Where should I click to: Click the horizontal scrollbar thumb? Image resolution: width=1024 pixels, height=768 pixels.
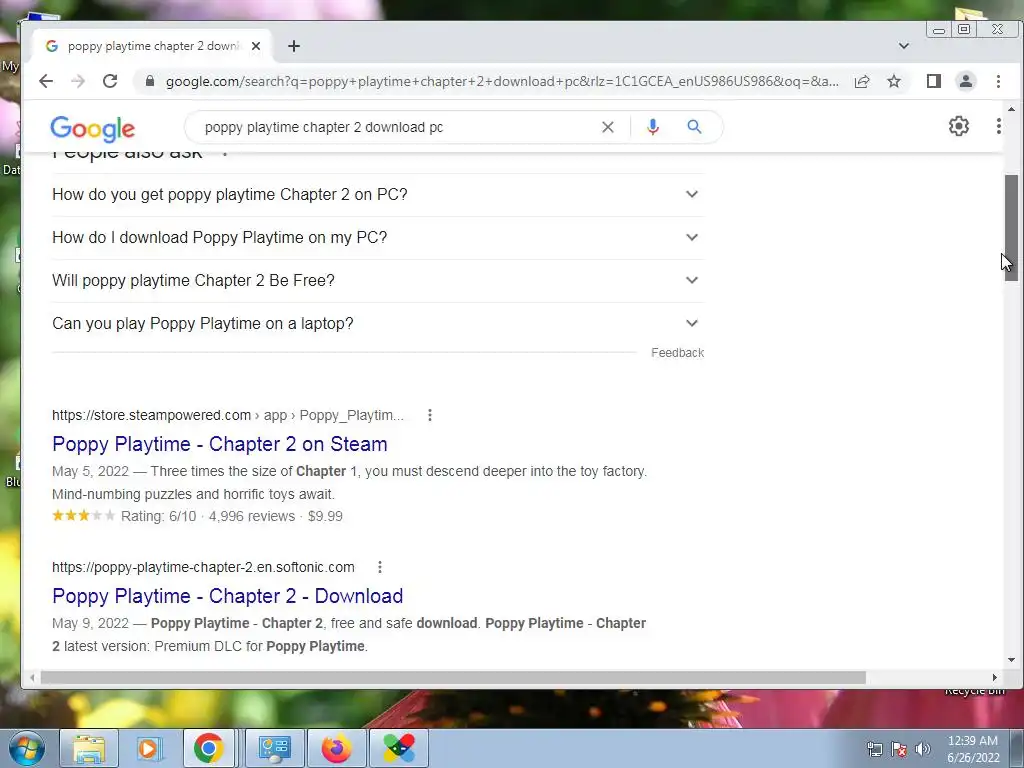pos(453,678)
